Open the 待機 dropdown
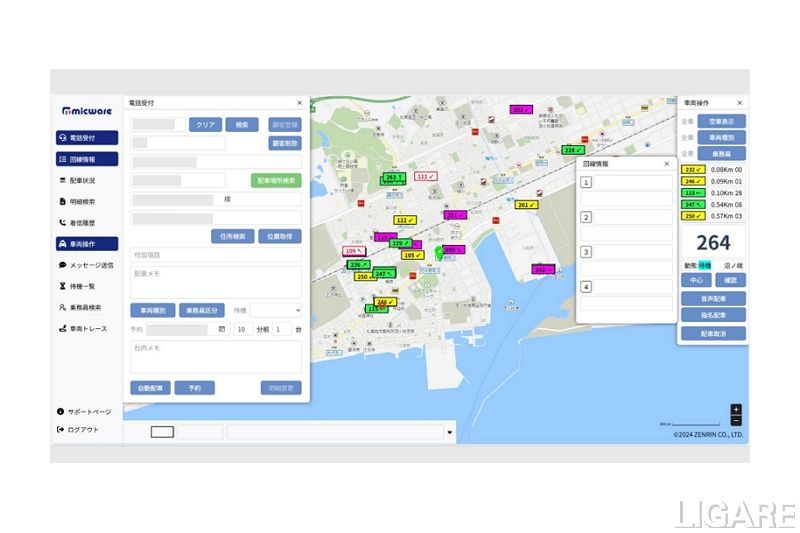Image resolution: width=800 pixels, height=533 pixels. click(x=276, y=311)
